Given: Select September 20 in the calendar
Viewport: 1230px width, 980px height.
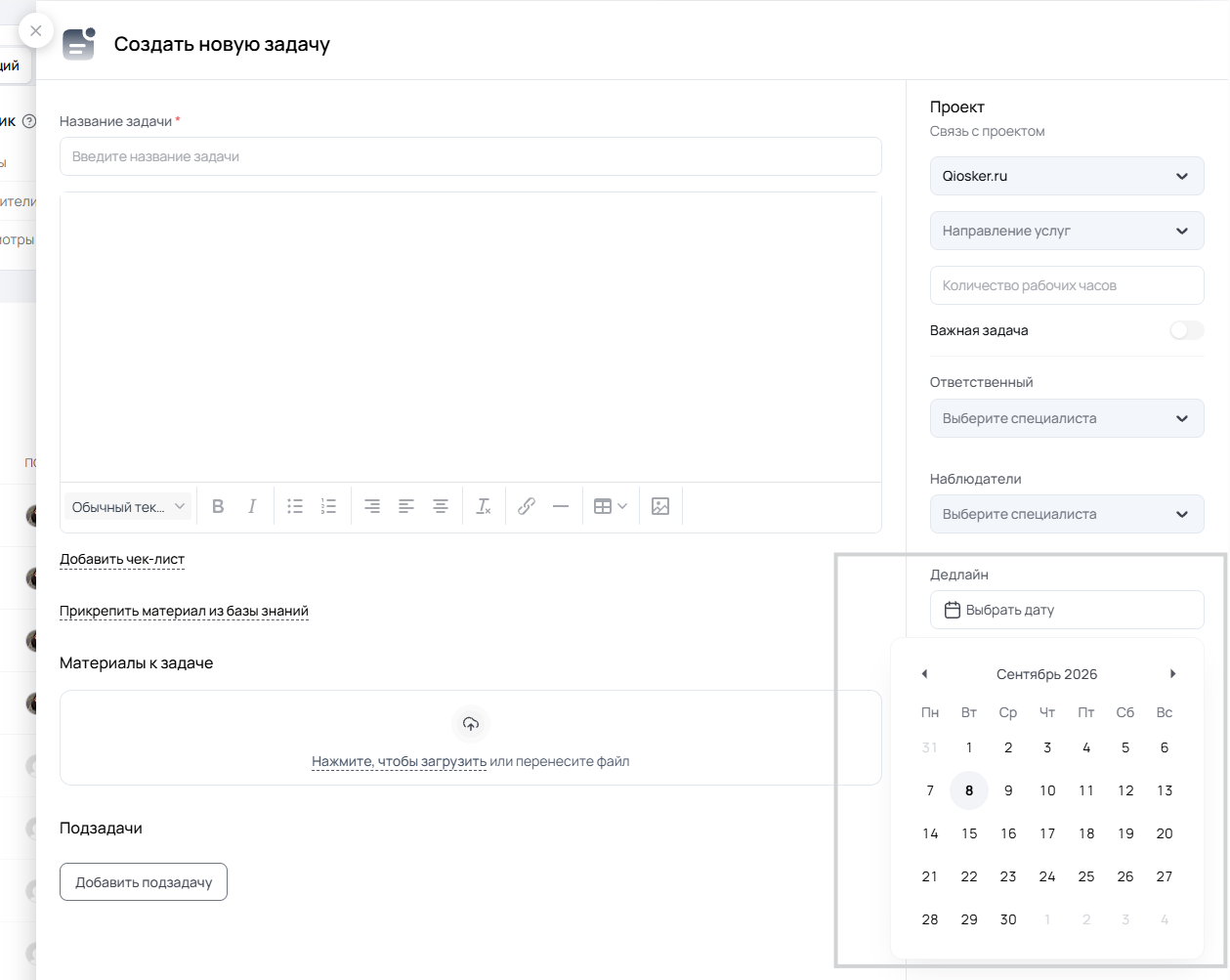Looking at the screenshot, I should (1165, 833).
